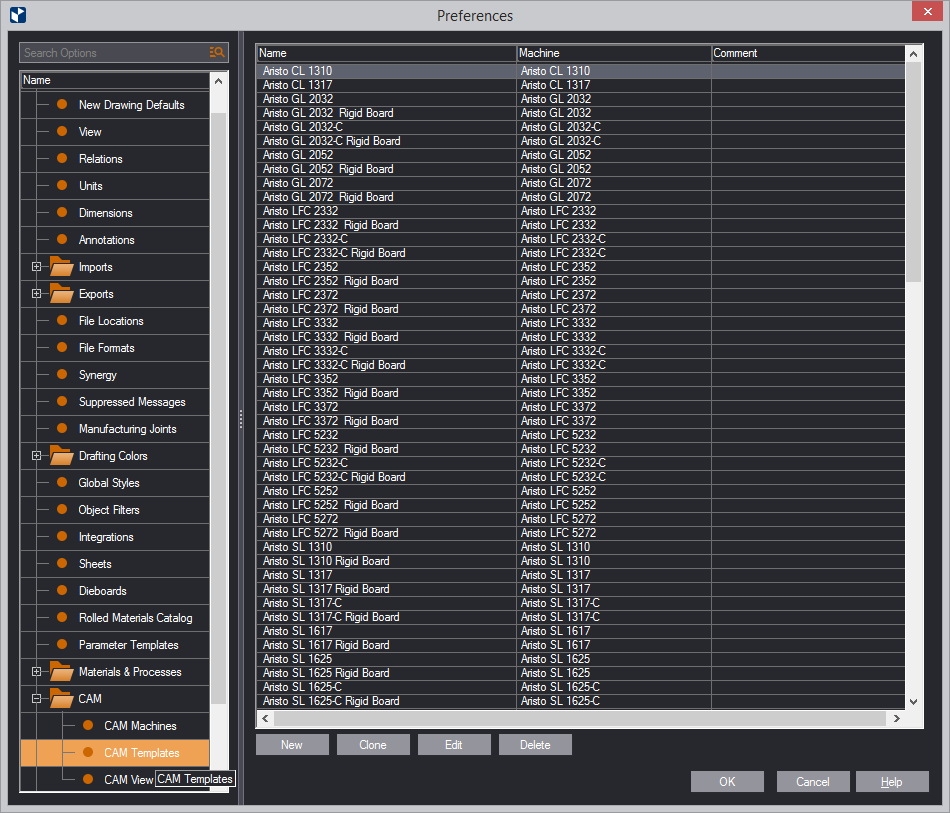This screenshot has width=950, height=813.
Task: Click orange bullet beside Dieboards
Action: pos(62,590)
